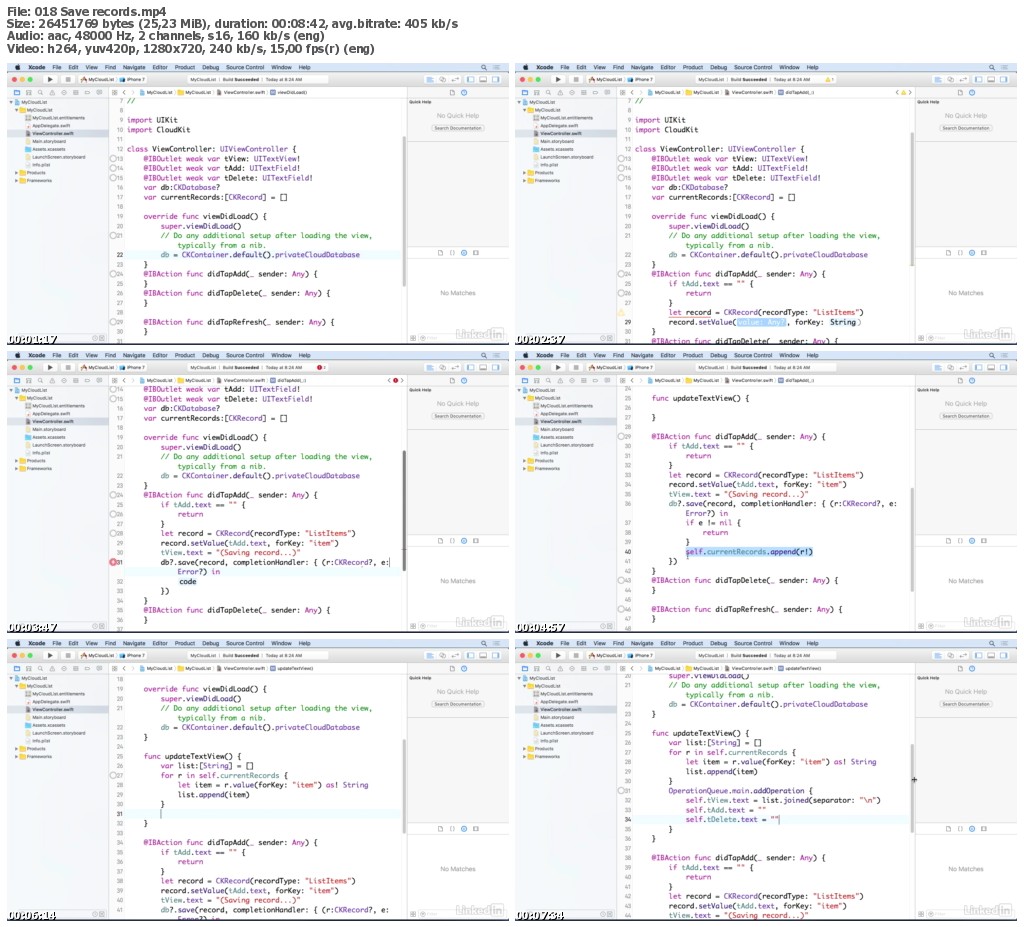The width and height of the screenshot is (1024, 927).
Task: Open Navigate menu in the 00:06:14 frame
Action: (x=134, y=643)
